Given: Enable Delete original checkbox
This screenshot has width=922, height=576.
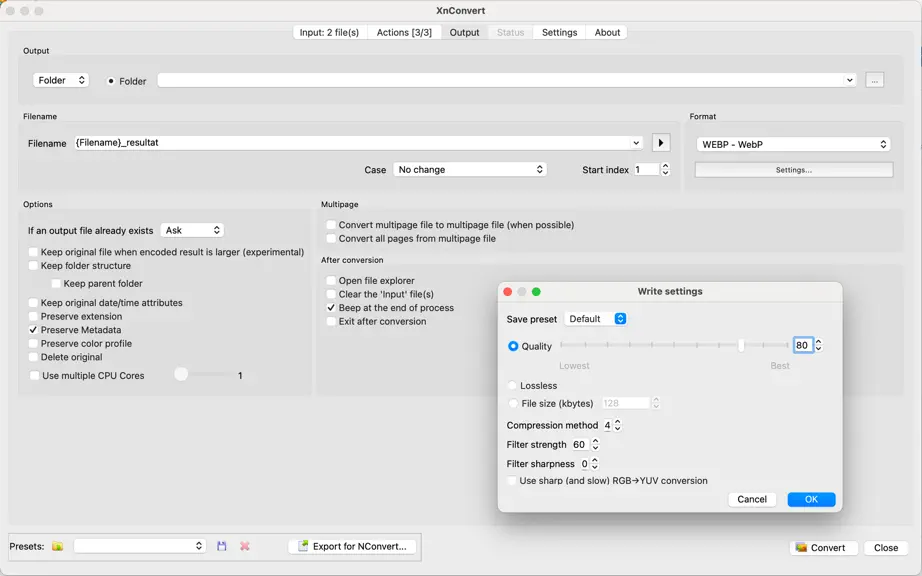Looking at the screenshot, I should [34, 357].
